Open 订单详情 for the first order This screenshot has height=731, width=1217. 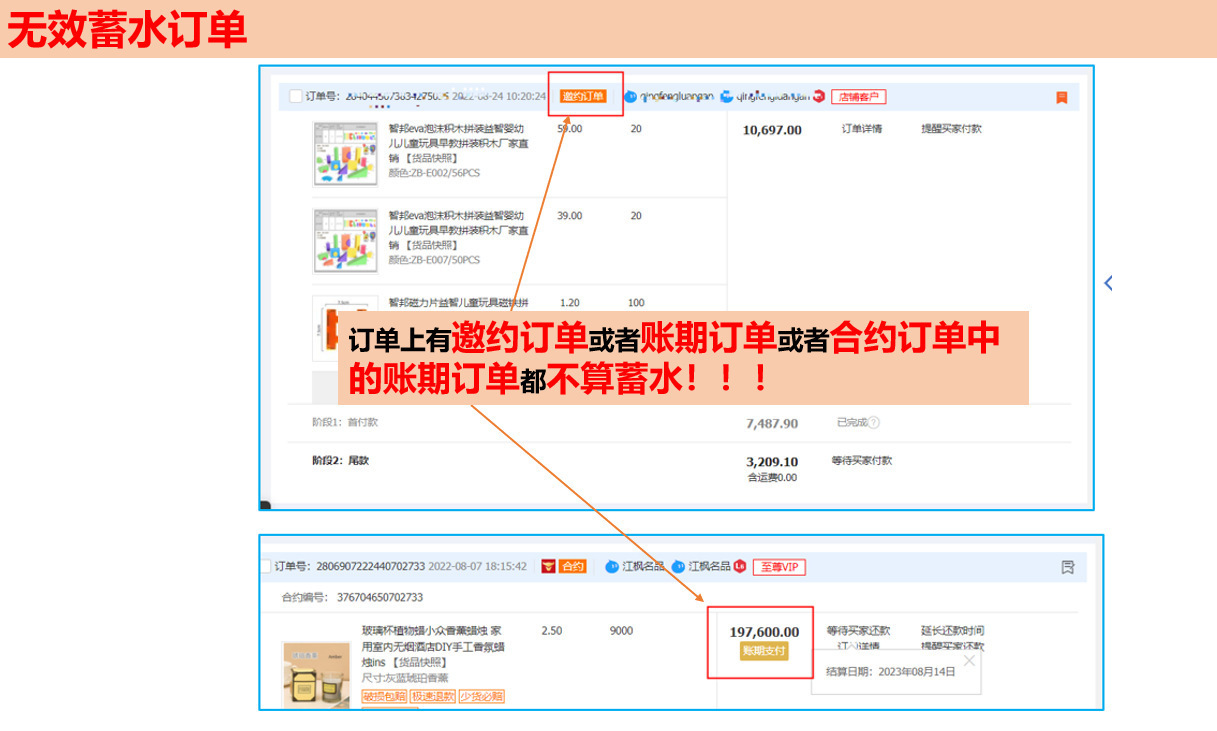click(862, 129)
